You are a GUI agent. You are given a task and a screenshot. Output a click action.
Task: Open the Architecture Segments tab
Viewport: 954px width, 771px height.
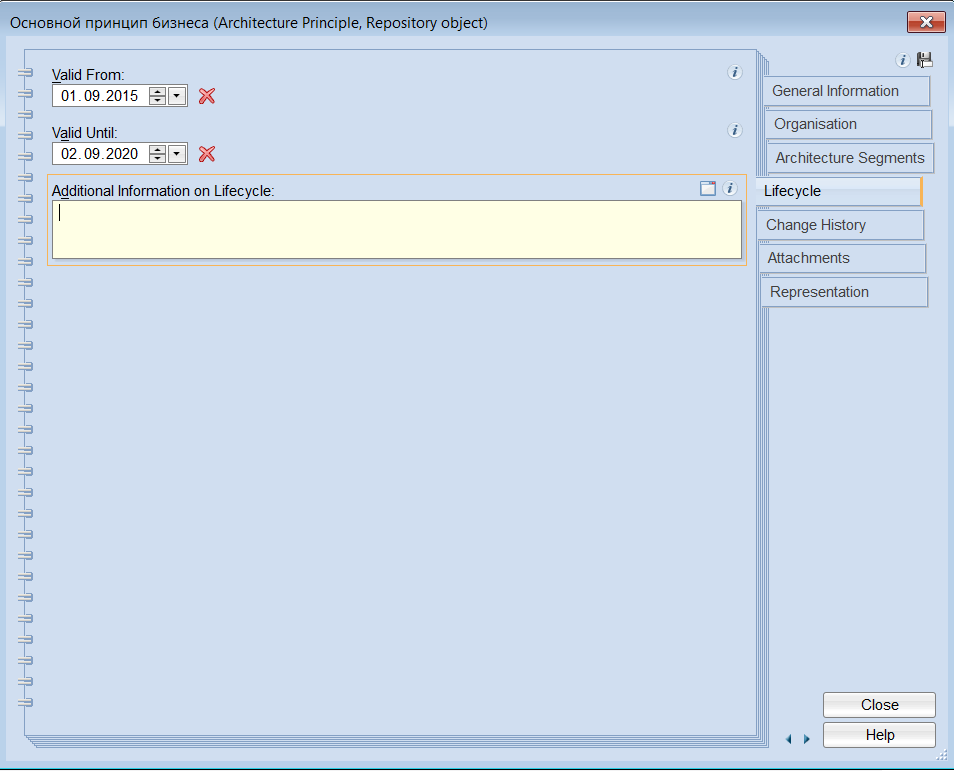coord(850,158)
